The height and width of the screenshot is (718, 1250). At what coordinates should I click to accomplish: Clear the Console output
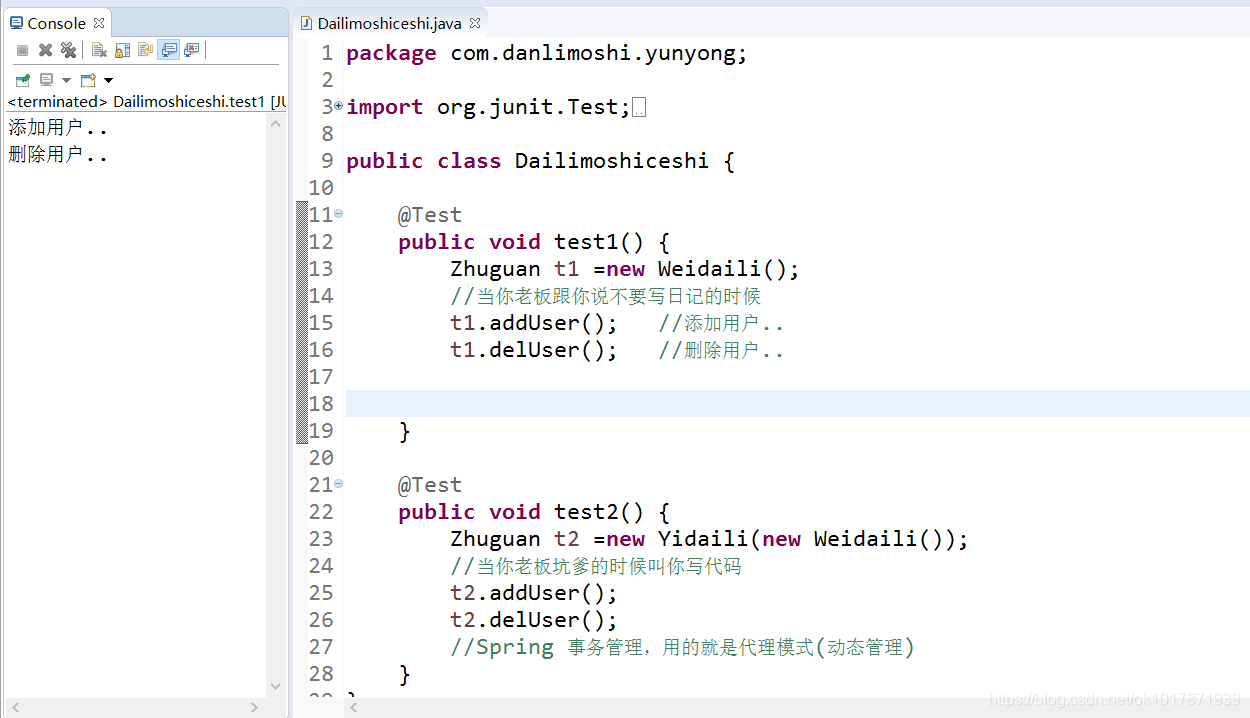coord(99,50)
